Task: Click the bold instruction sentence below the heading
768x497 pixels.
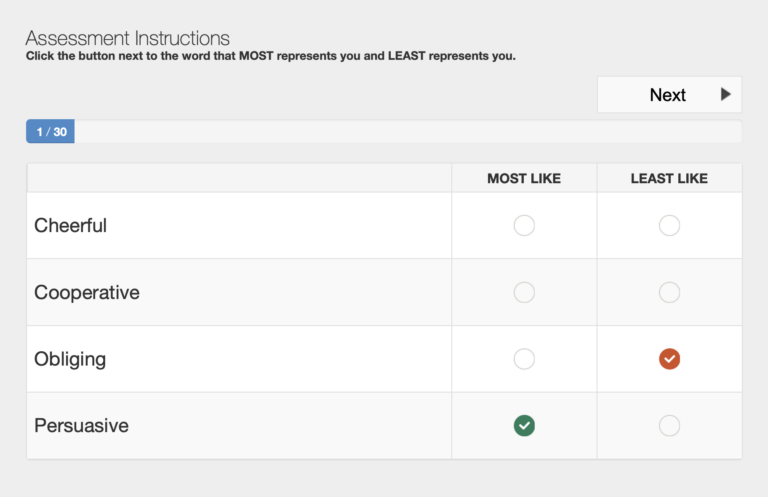Action: coord(271,56)
